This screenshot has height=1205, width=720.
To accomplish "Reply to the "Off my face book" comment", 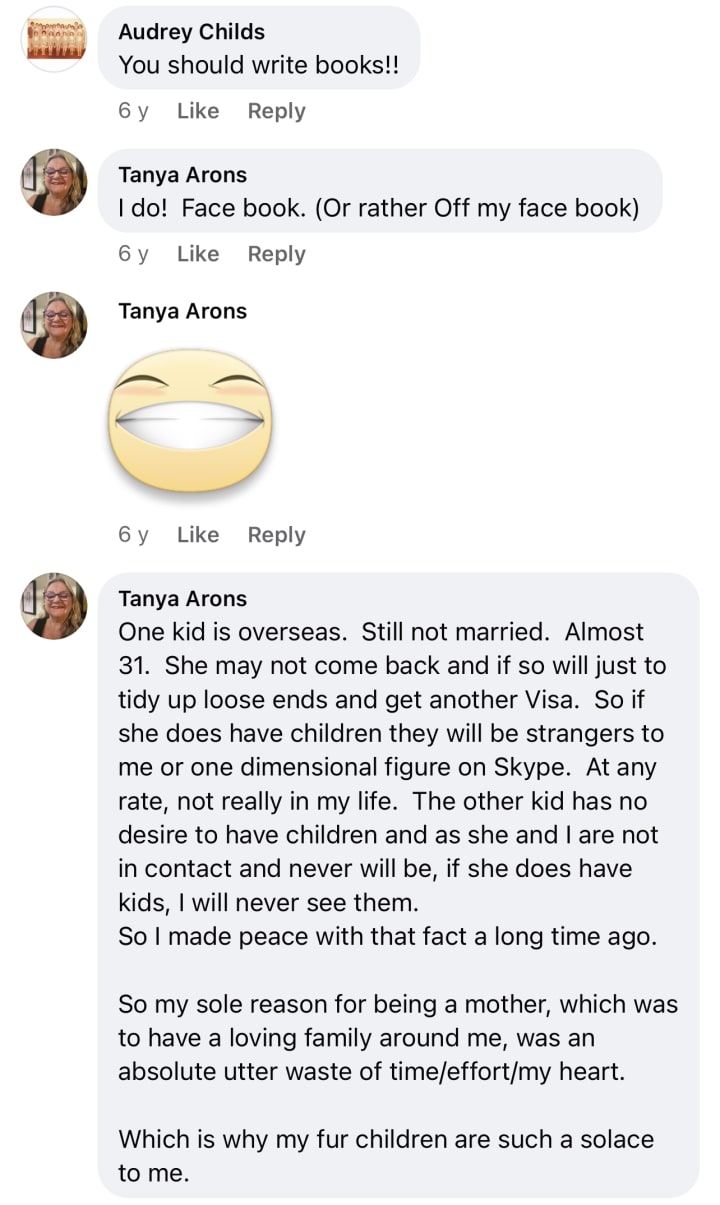I will pos(276,254).
